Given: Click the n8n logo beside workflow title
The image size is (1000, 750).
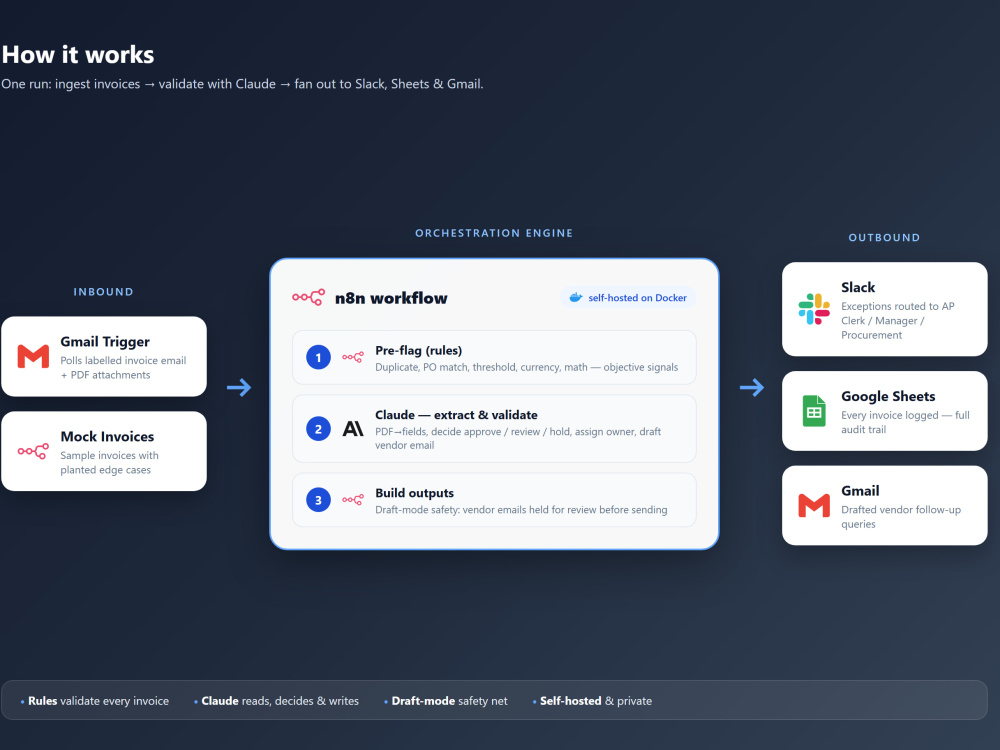Looking at the screenshot, I should (x=309, y=297).
